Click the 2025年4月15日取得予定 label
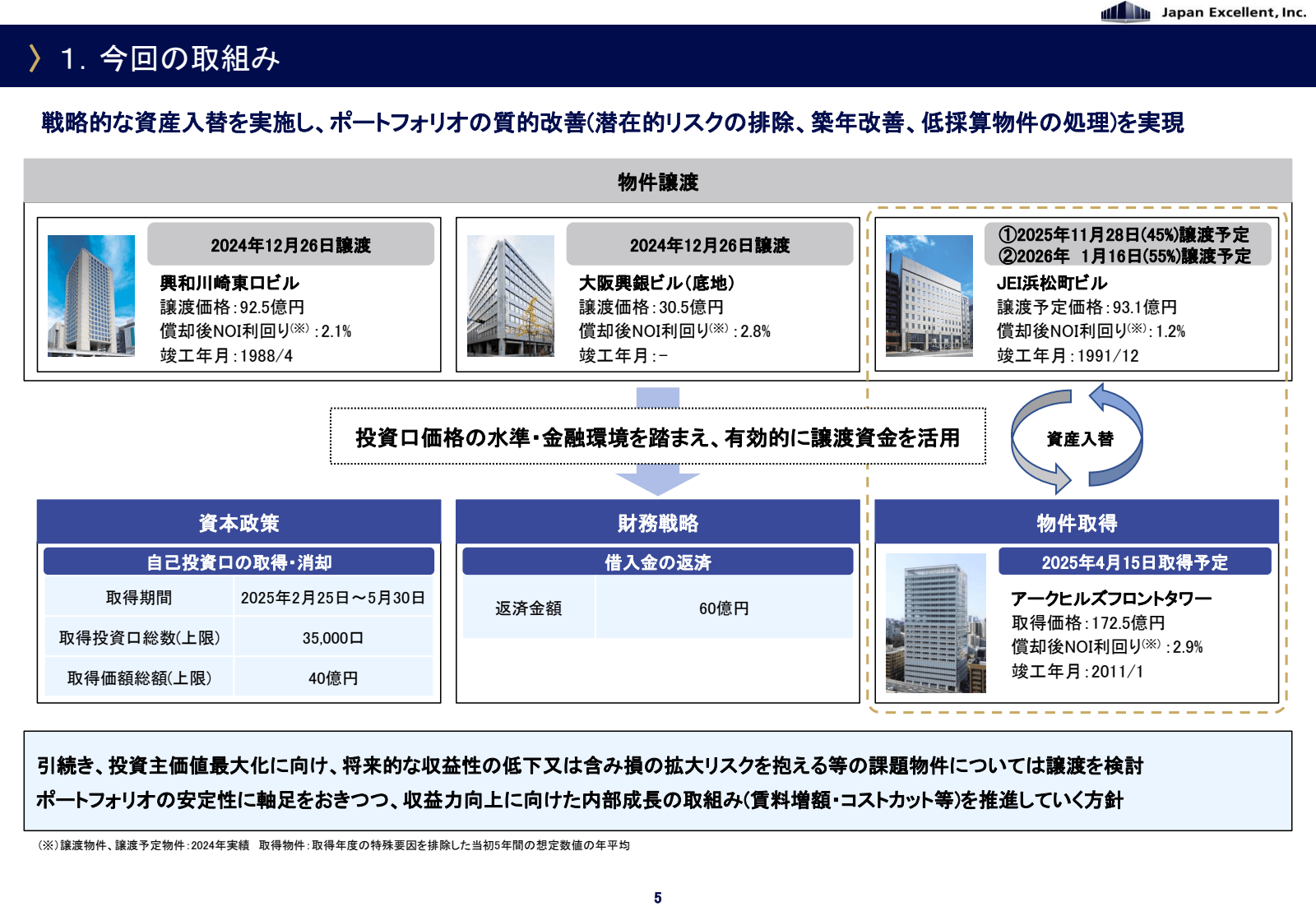The height and width of the screenshot is (911, 1316). tap(1135, 562)
